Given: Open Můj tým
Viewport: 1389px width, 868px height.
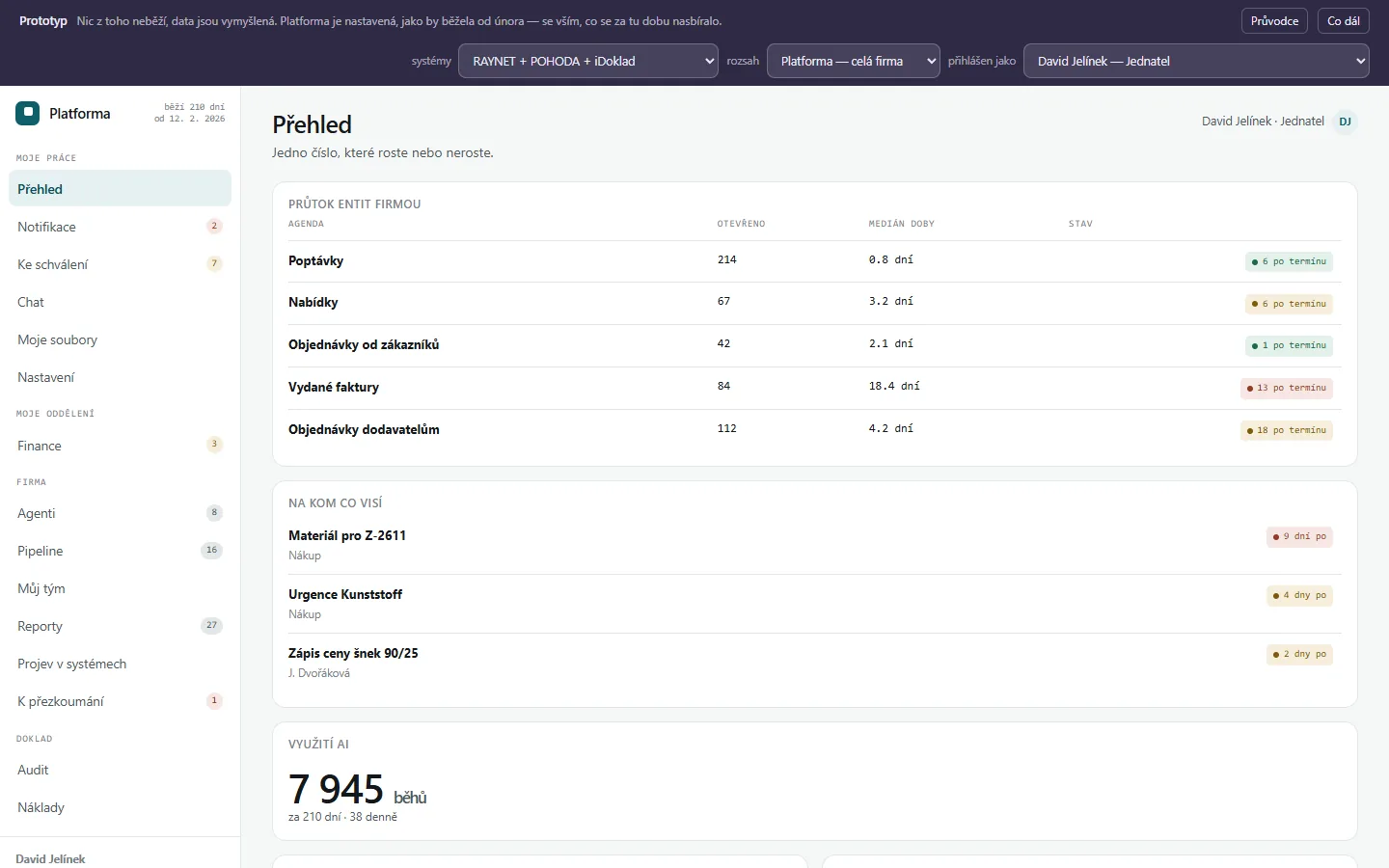Looking at the screenshot, I should tap(120, 588).
